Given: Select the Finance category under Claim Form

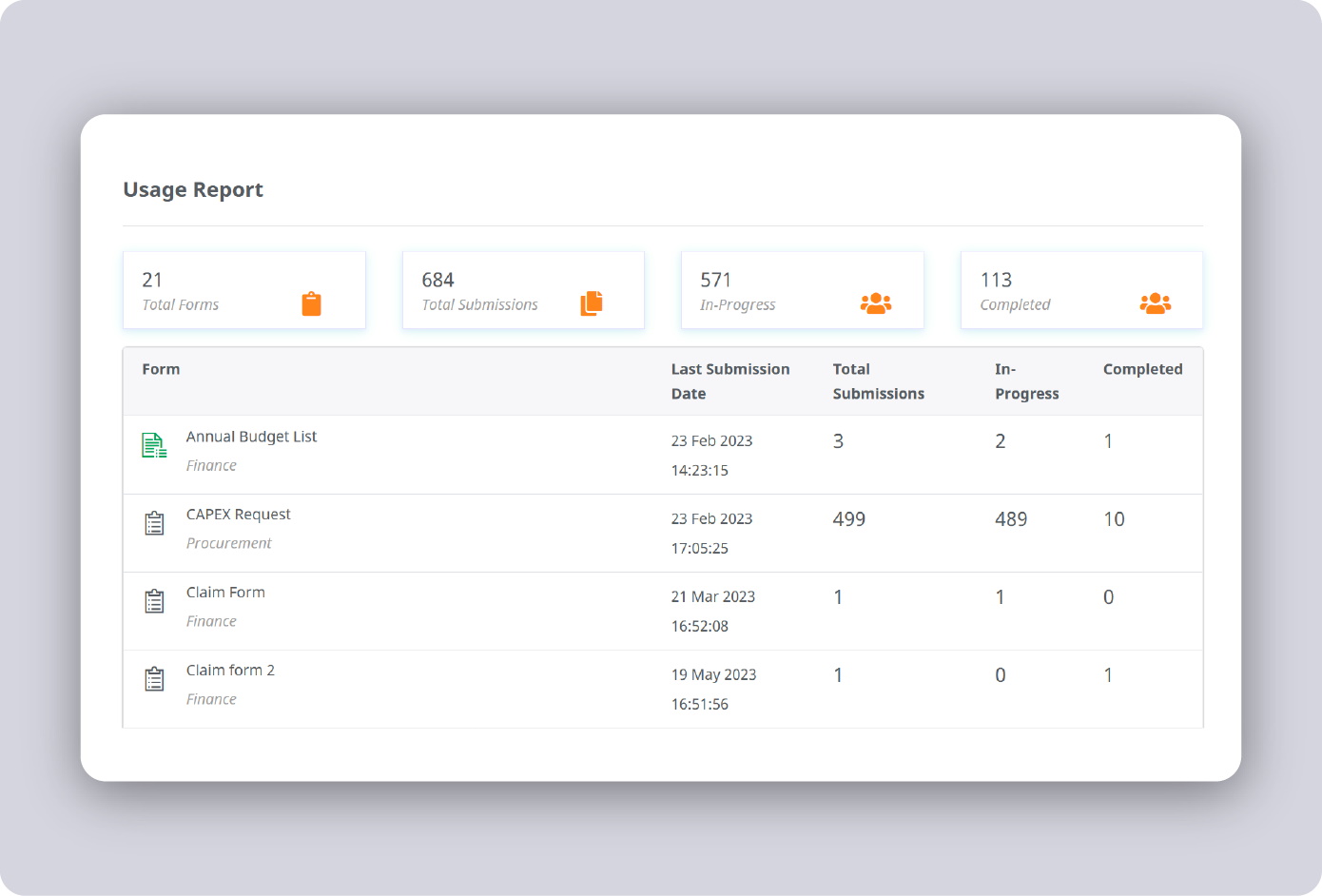Looking at the screenshot, I should [211, 621].
